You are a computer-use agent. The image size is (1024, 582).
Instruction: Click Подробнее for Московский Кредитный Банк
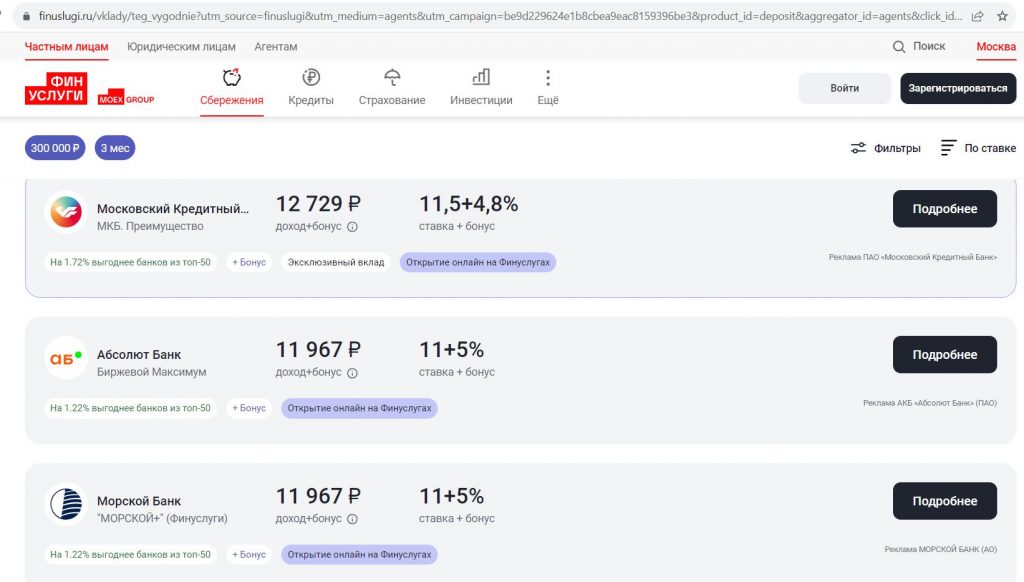click(944, 209)
